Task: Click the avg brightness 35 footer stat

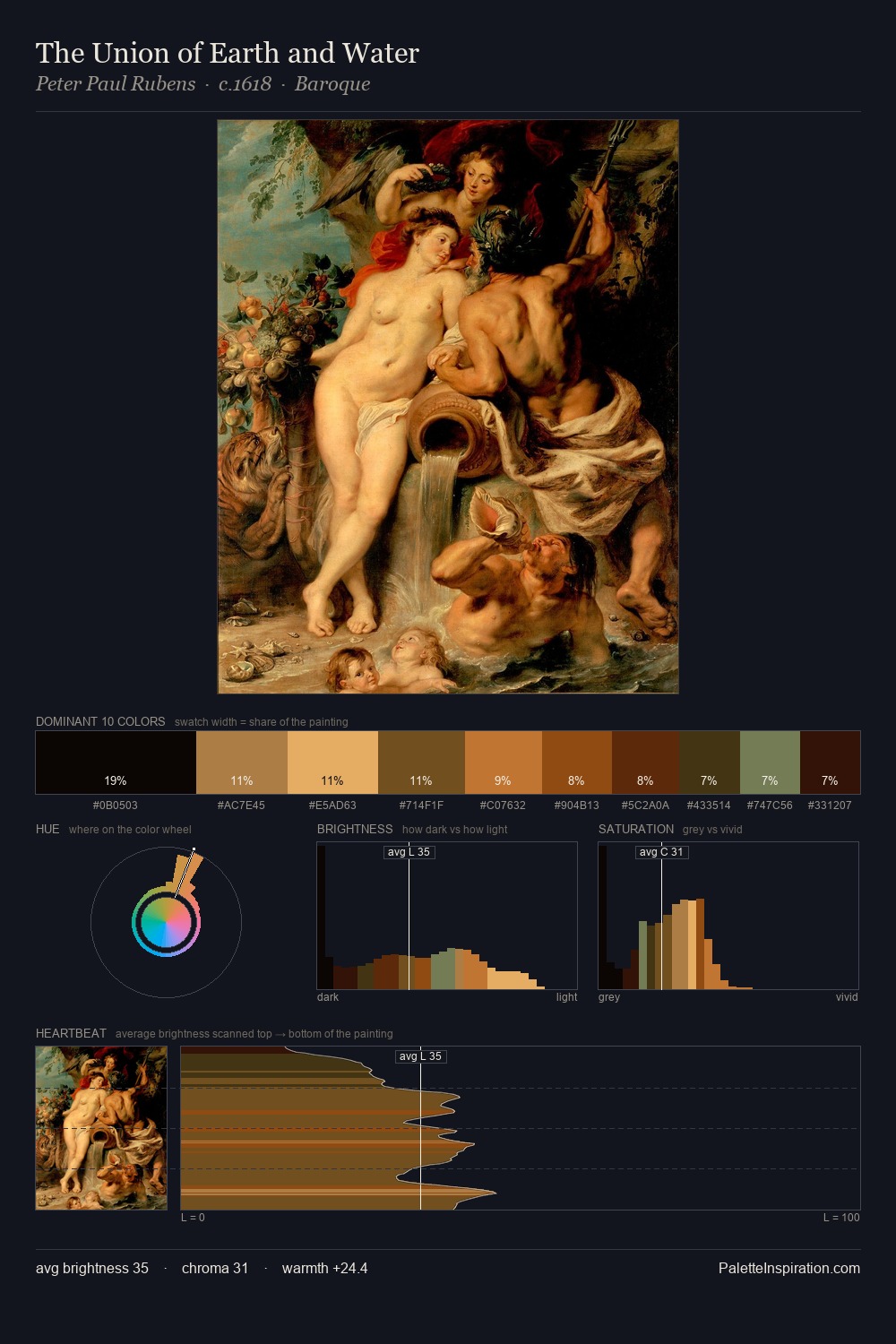Action: [92, 1268]
